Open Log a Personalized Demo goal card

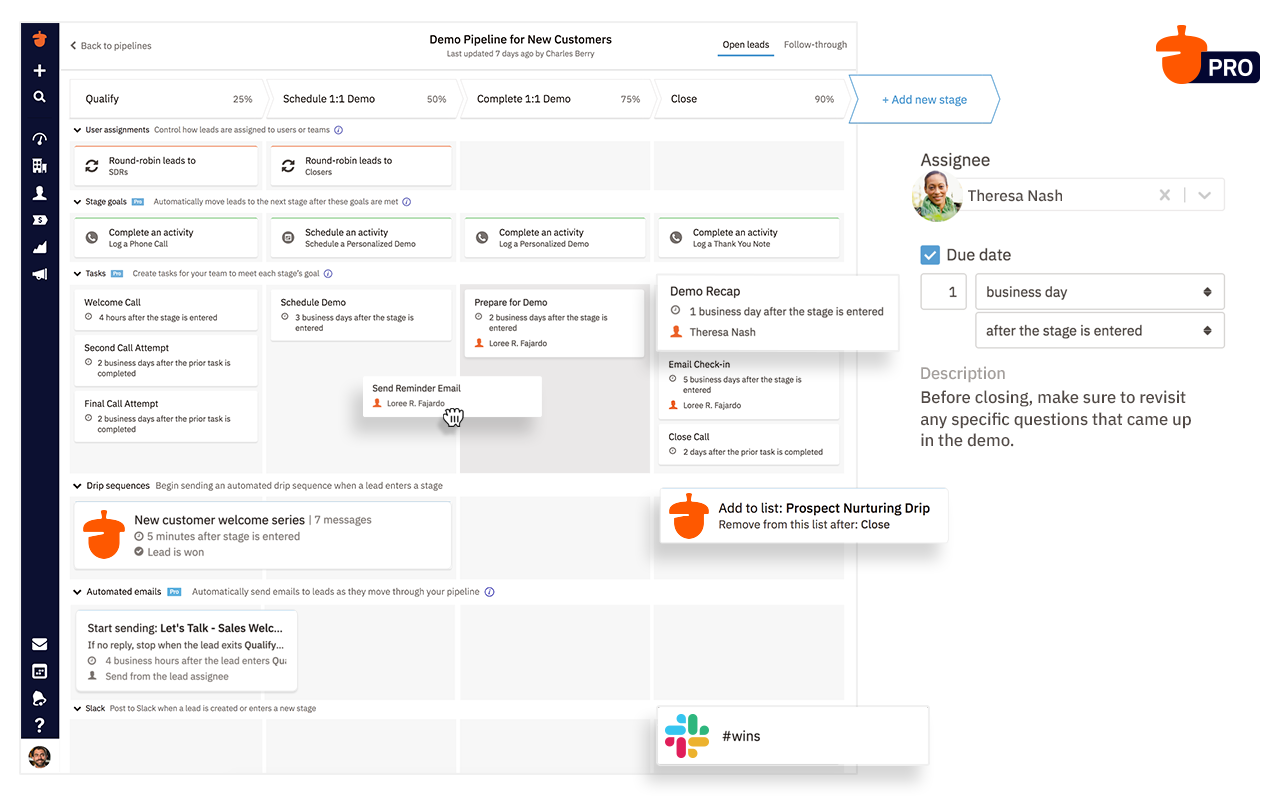[554, 238]
